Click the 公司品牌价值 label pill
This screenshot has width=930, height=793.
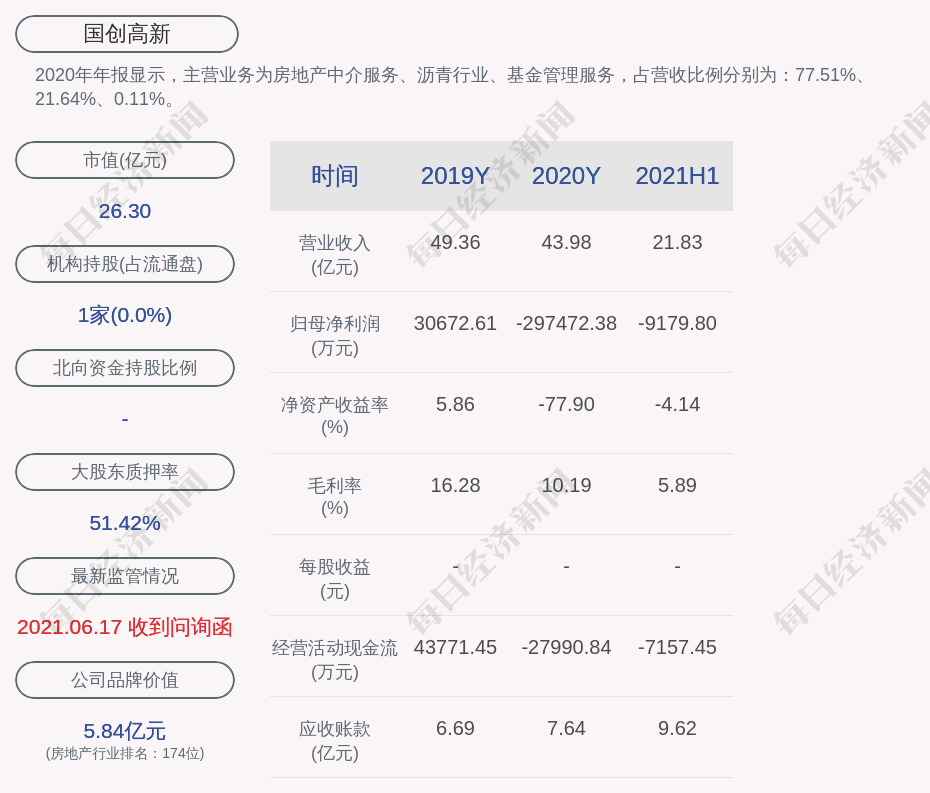pyautogui.click(x=125, y=680)
